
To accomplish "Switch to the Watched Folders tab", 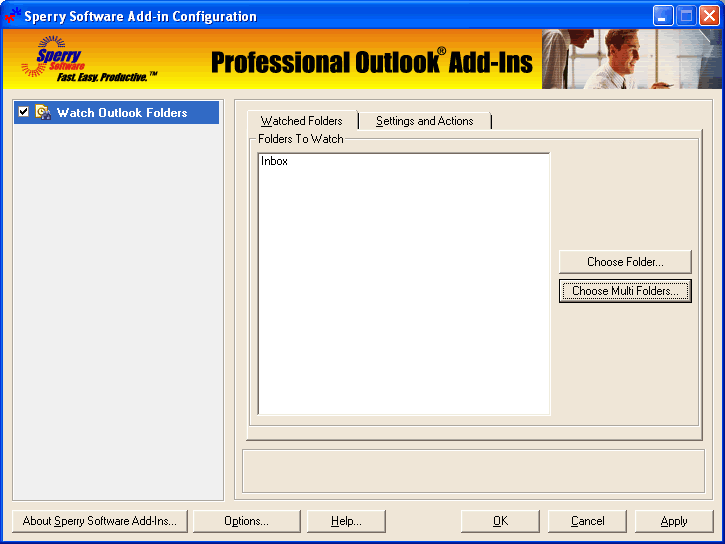I will (x=301, y=121).
